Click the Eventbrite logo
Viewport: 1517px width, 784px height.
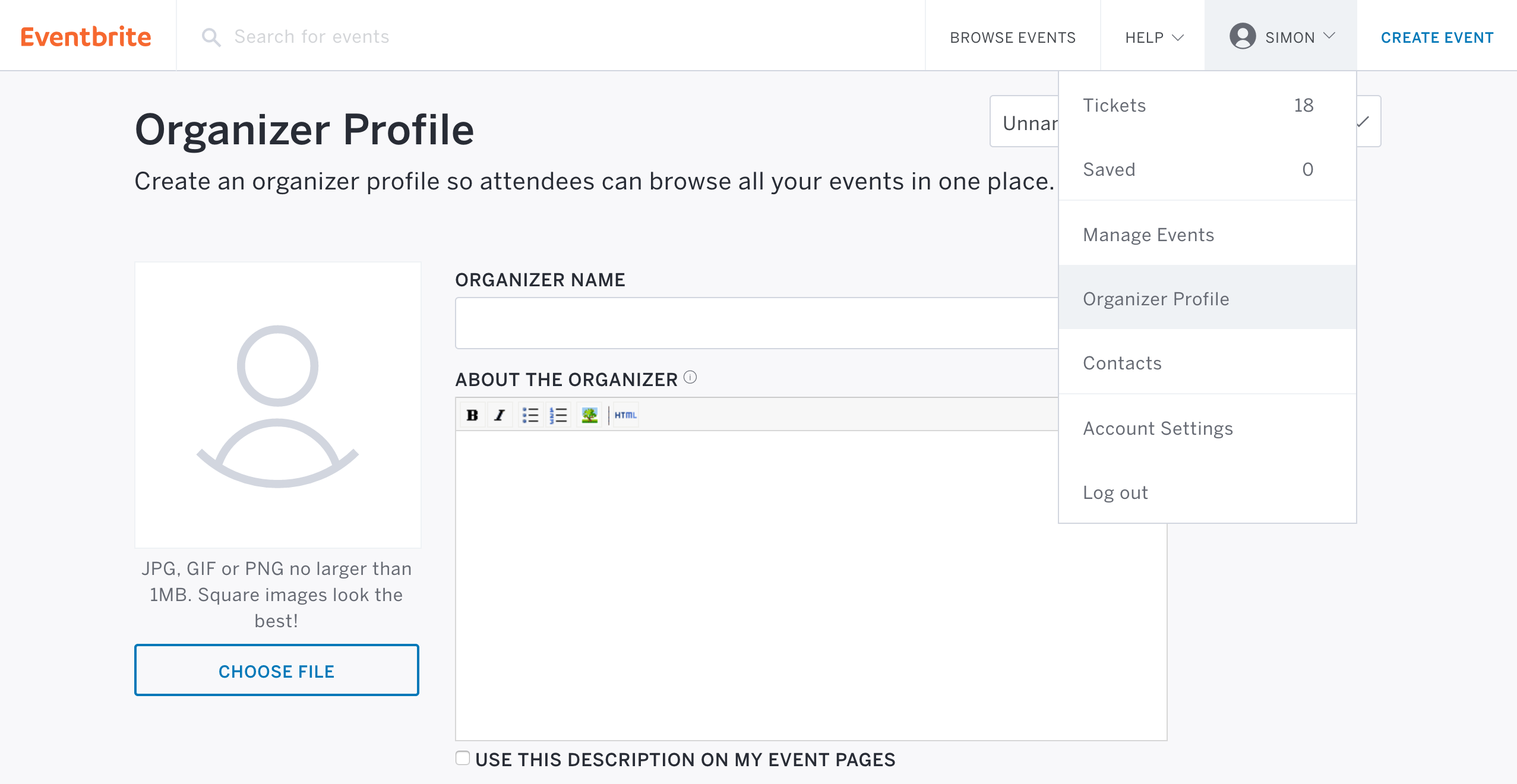pos(88,36)
